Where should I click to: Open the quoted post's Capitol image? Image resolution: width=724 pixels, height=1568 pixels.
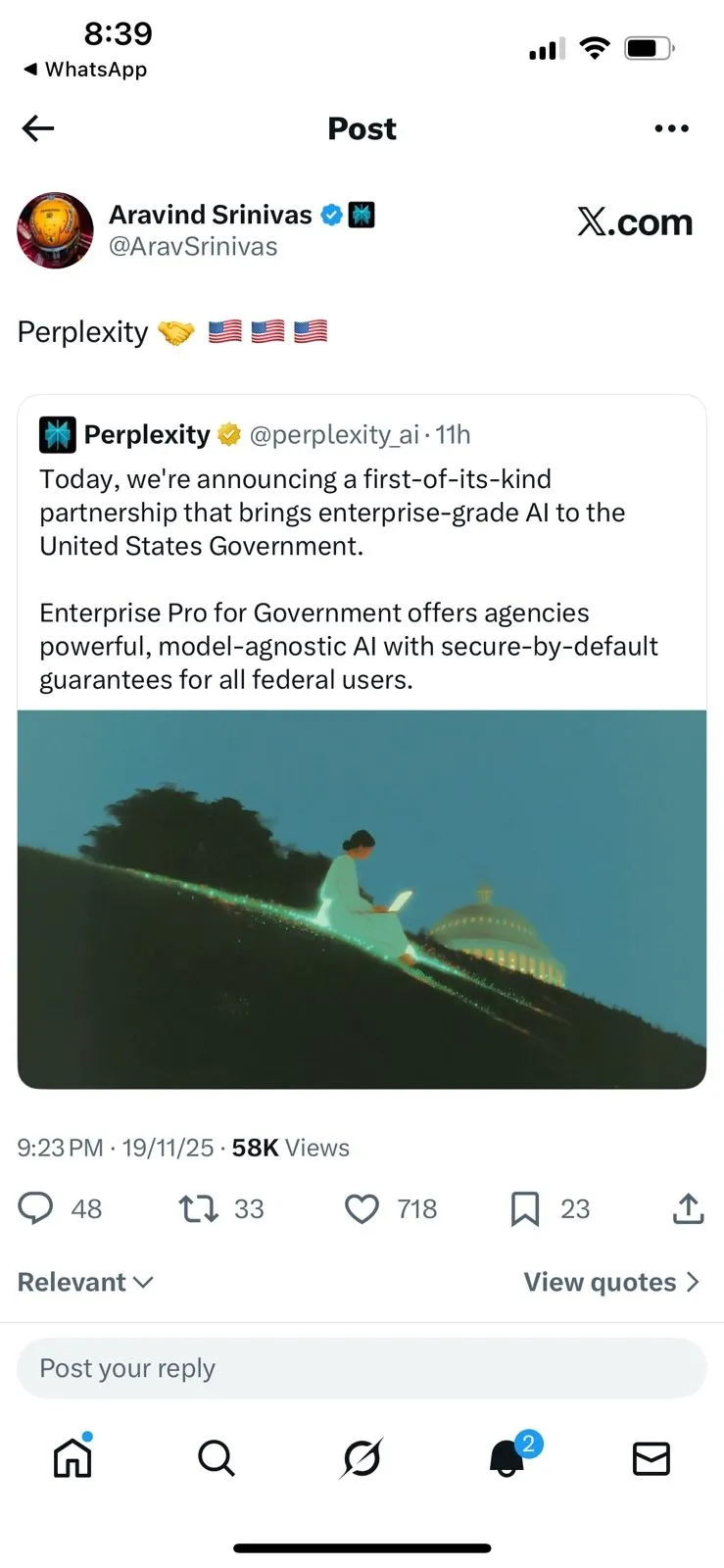tap(362, 899)
